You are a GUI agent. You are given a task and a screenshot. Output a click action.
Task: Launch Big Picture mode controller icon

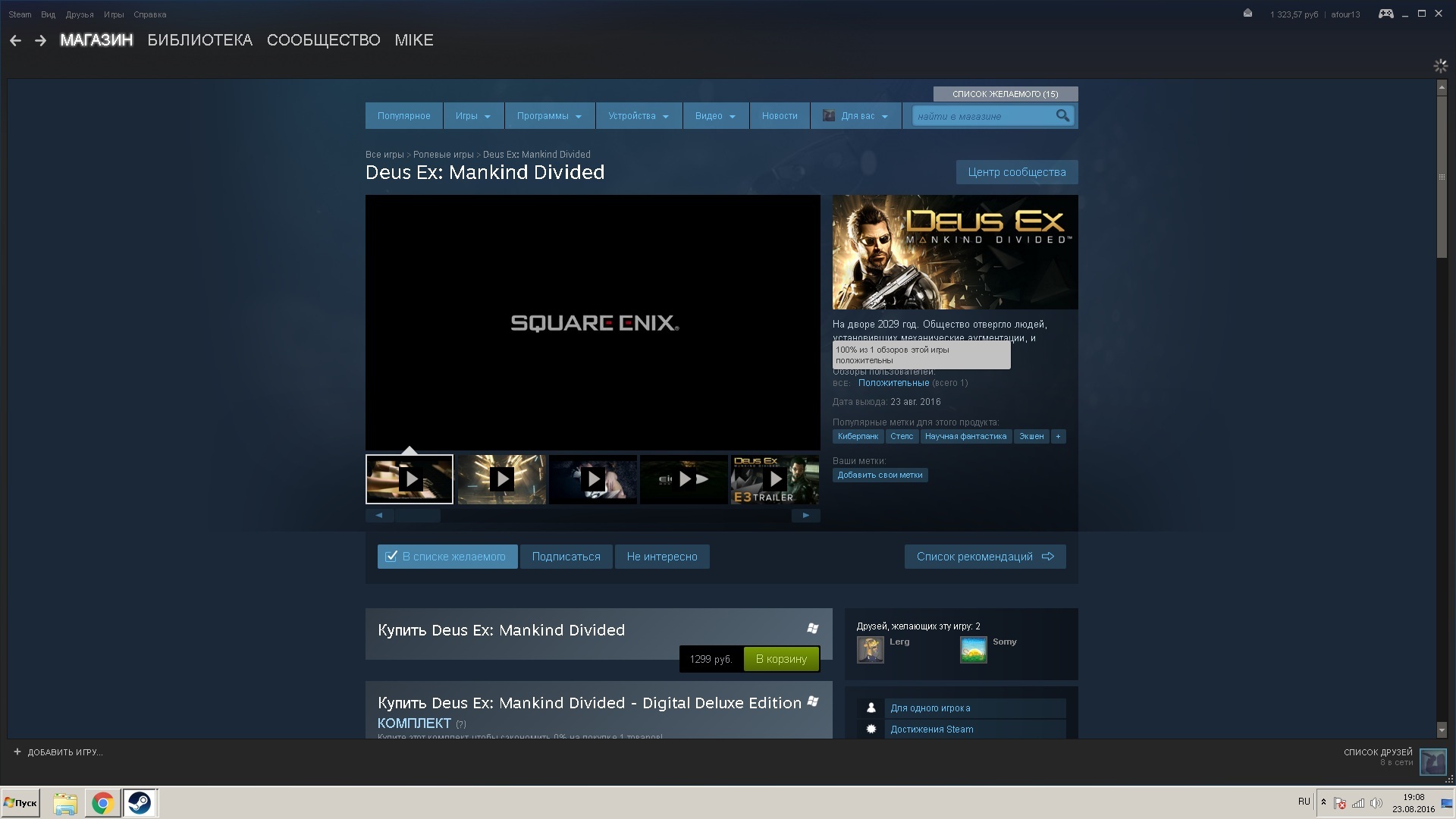point(1385,14)
